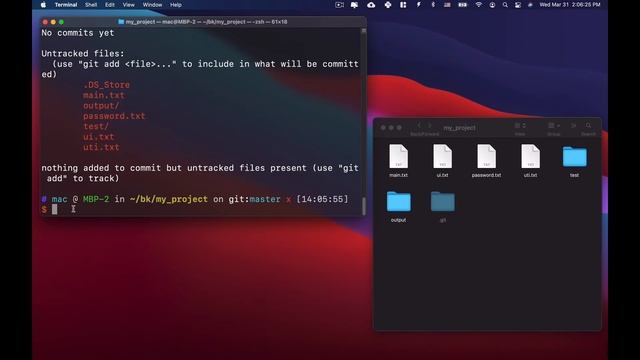Open the Finder Group dropdown
This screenshot has width=640, height=360.
[554, 126]
